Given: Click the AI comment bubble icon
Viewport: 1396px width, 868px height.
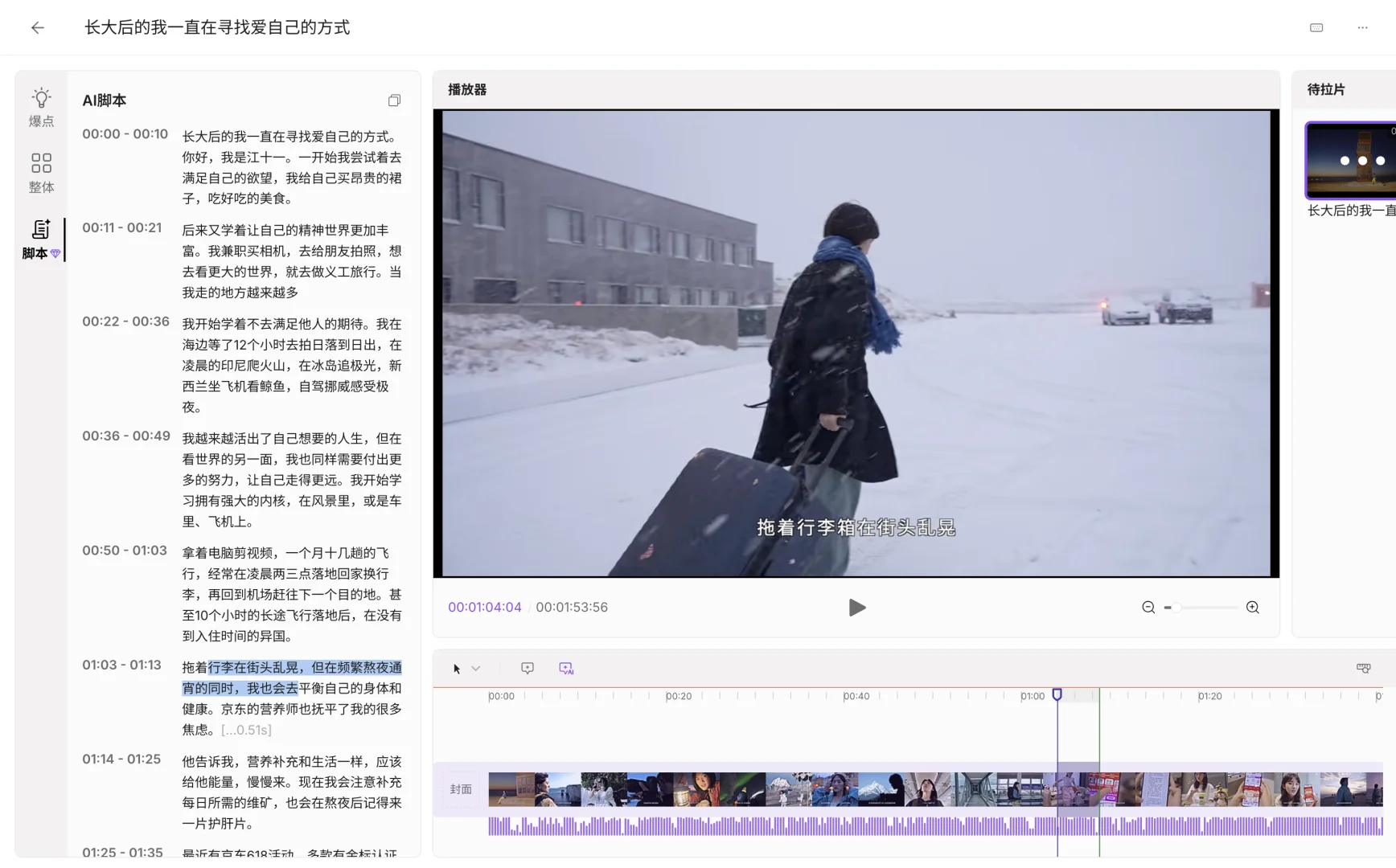Looking at the screenshot, I should click(x=566, y=669).
